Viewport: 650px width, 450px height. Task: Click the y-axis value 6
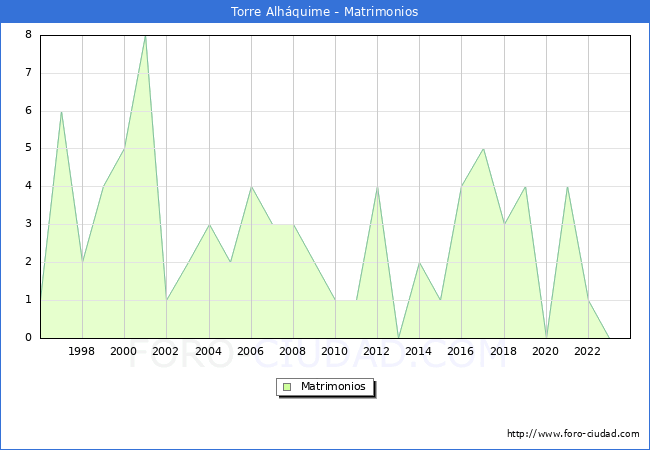28,110
